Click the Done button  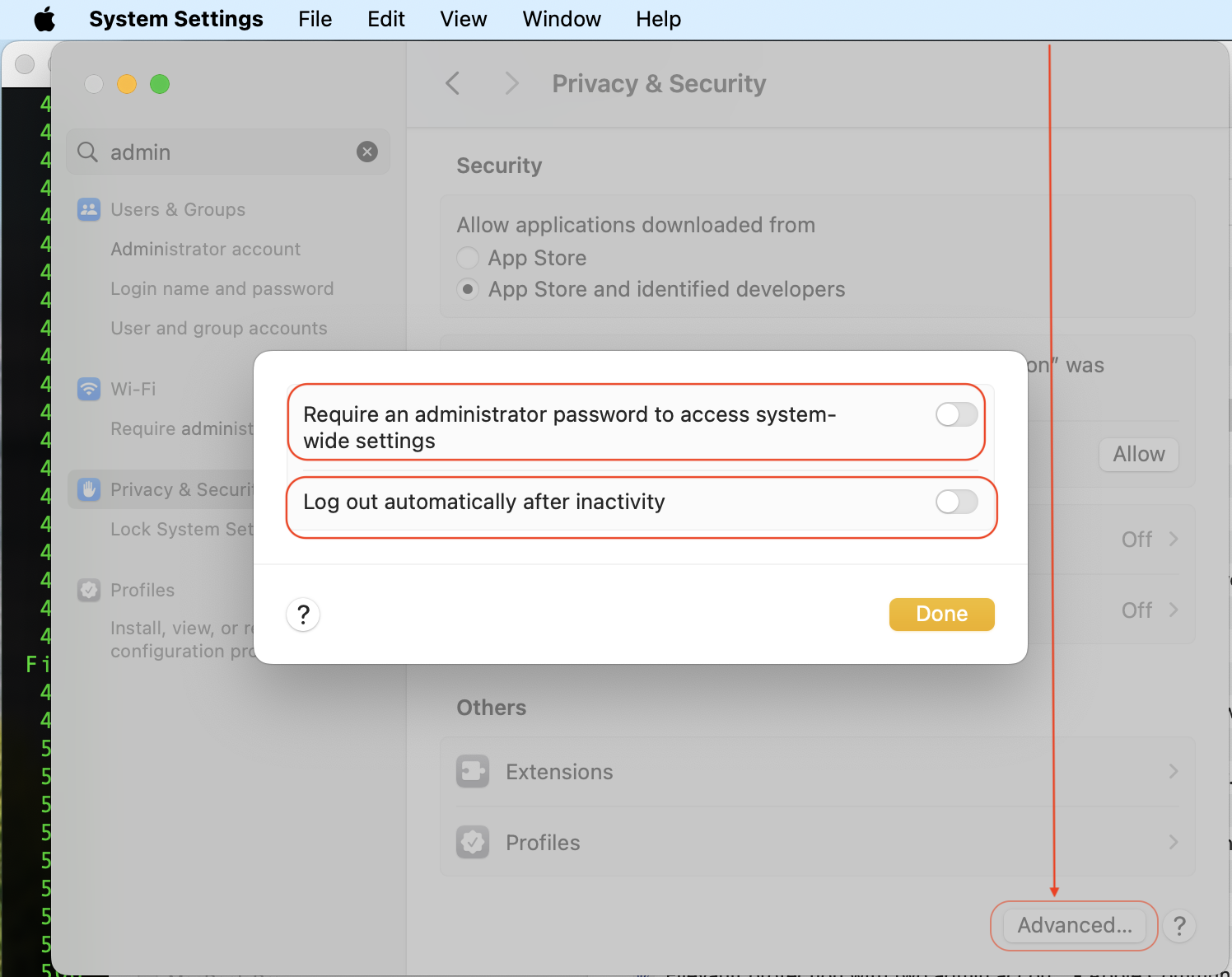pos(941,614)
